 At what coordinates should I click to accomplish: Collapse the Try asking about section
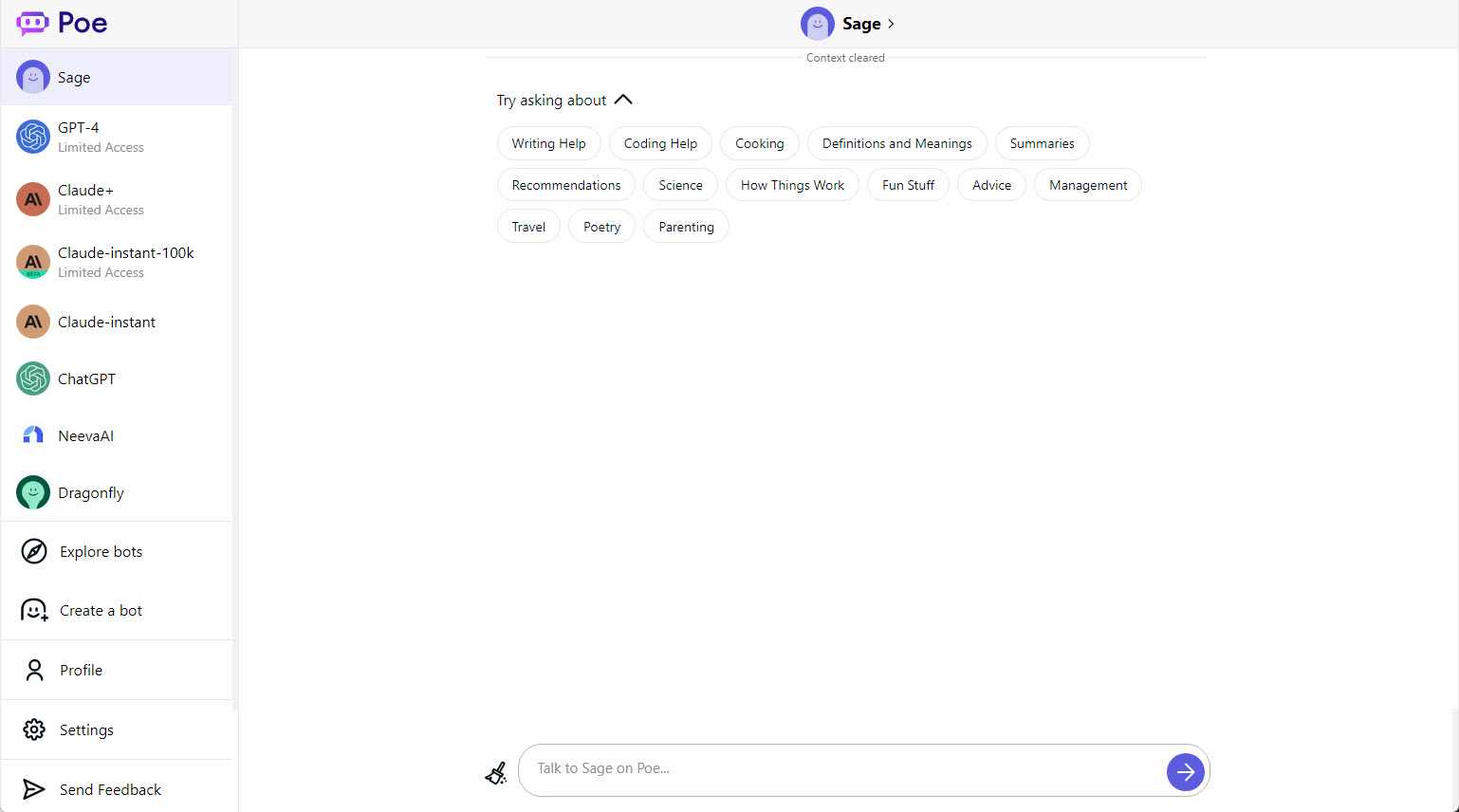623,100
